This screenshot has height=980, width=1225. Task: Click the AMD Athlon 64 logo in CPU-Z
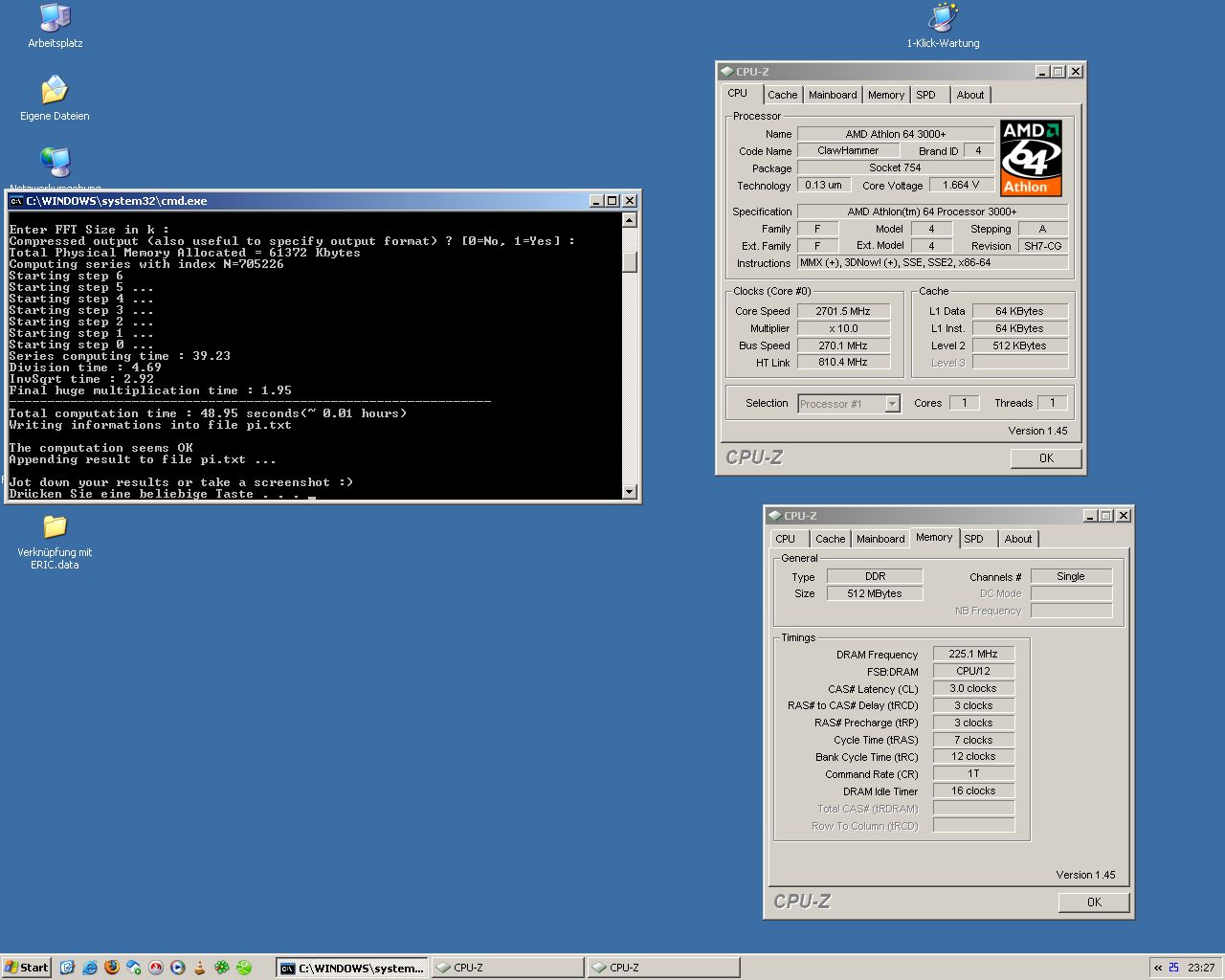(1031, 158)
